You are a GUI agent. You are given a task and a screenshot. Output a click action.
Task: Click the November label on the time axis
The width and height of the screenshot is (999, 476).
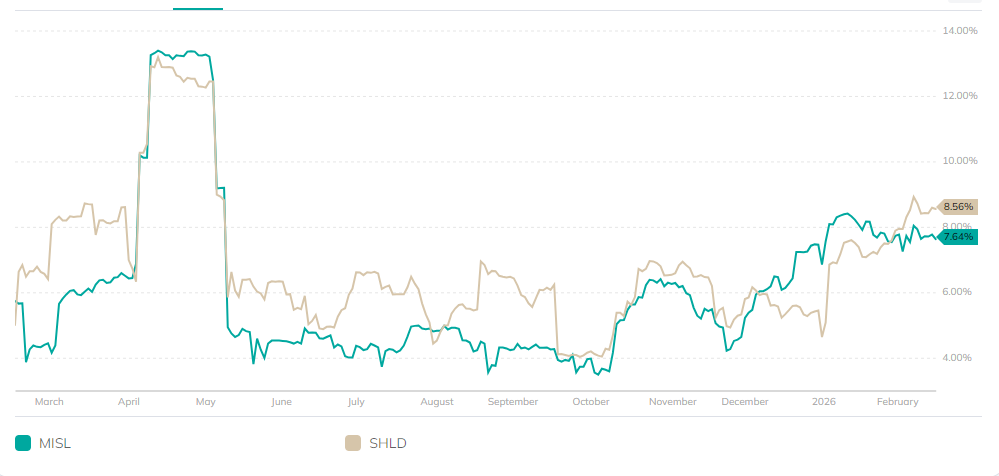(672, 402)
